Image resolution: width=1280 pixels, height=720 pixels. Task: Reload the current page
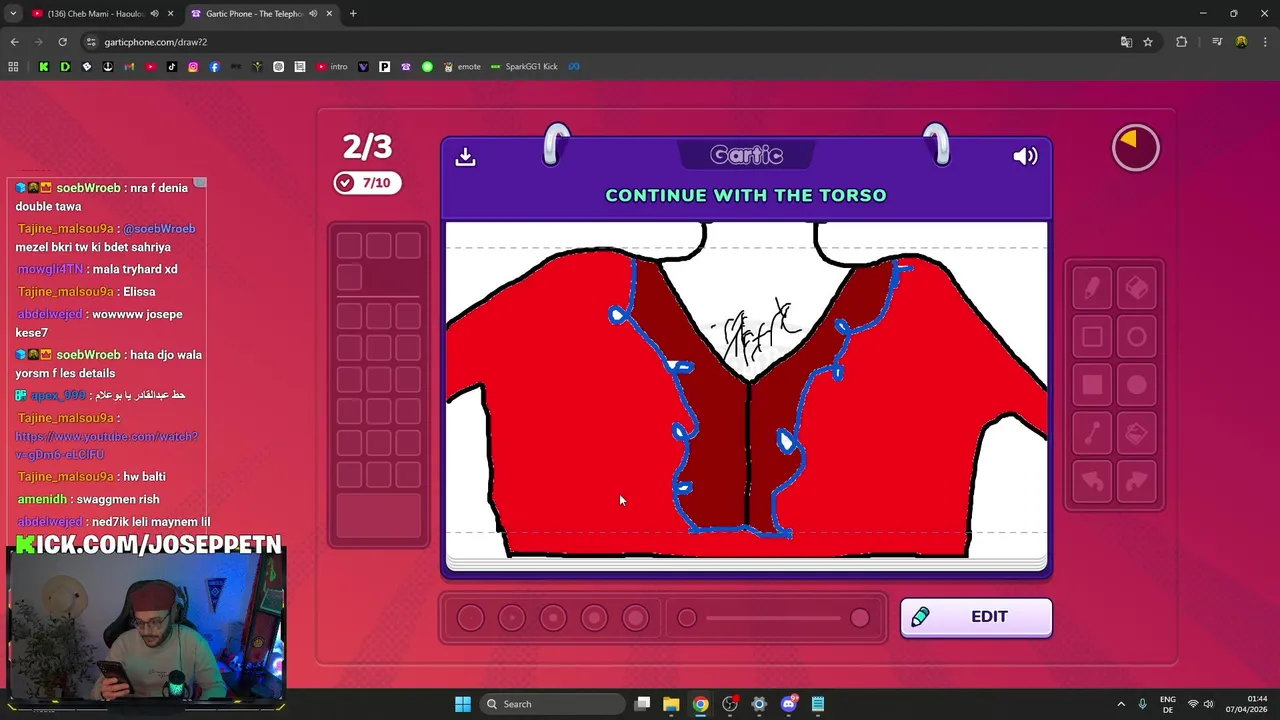tap(62, 42)
